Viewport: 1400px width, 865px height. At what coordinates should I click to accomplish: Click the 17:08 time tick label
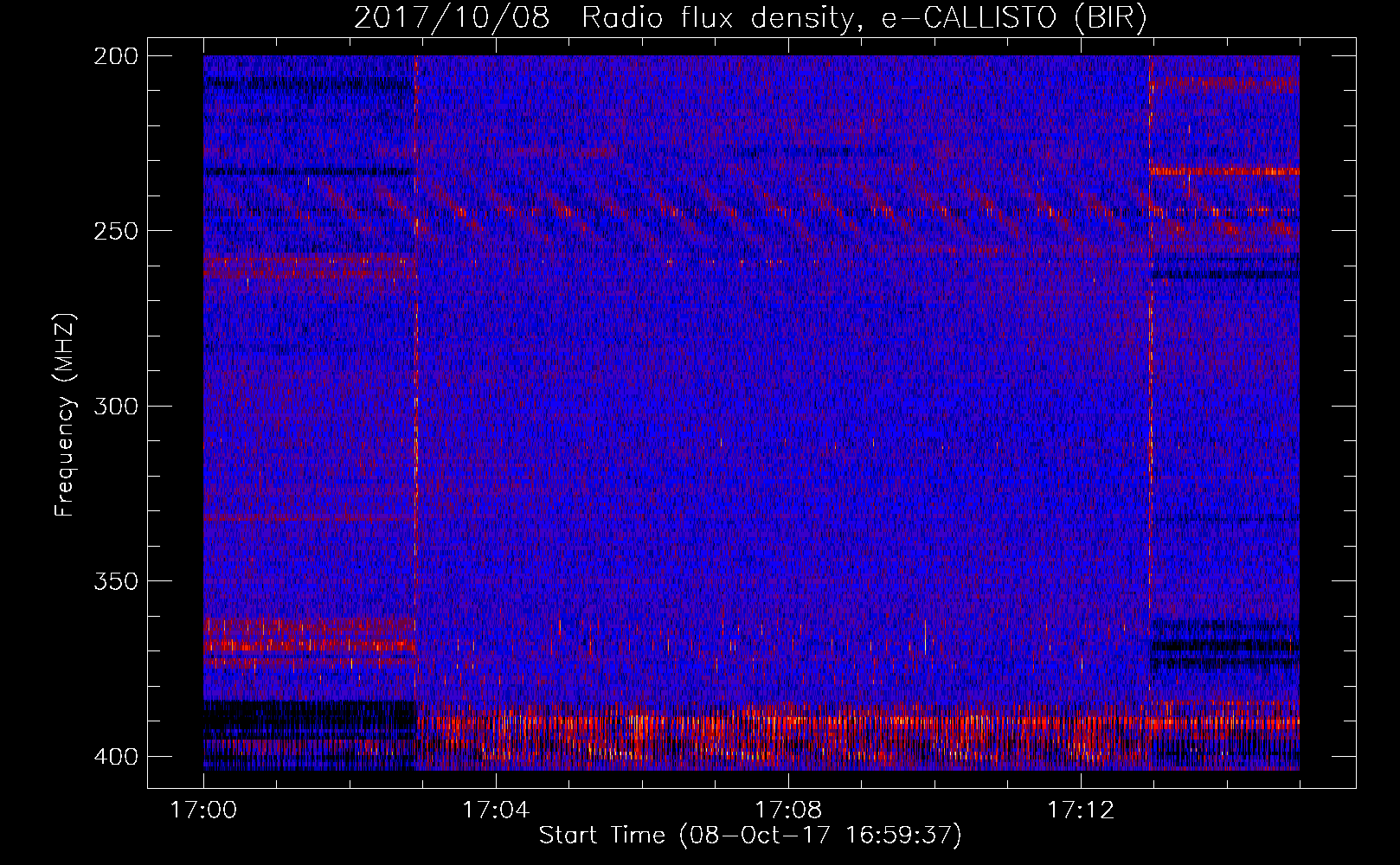point(788,811)
